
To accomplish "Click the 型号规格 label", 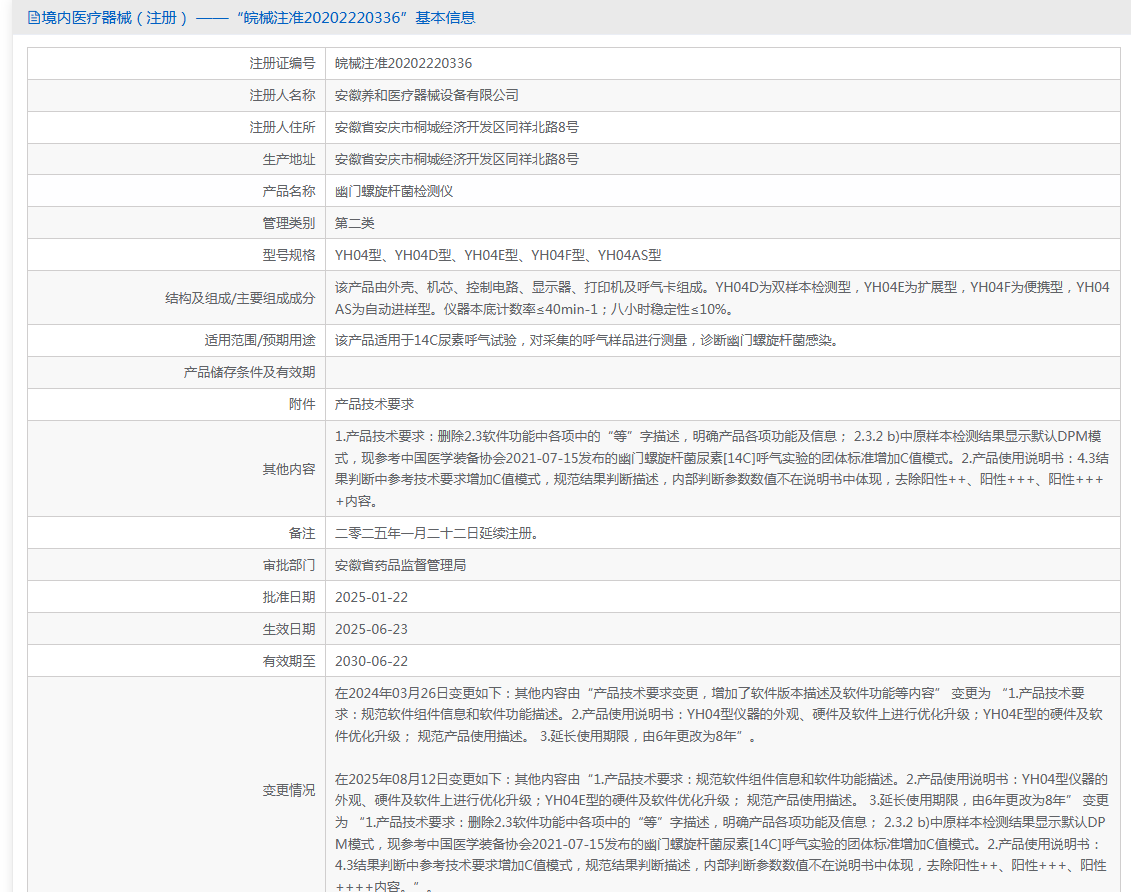I will [289, 255].
